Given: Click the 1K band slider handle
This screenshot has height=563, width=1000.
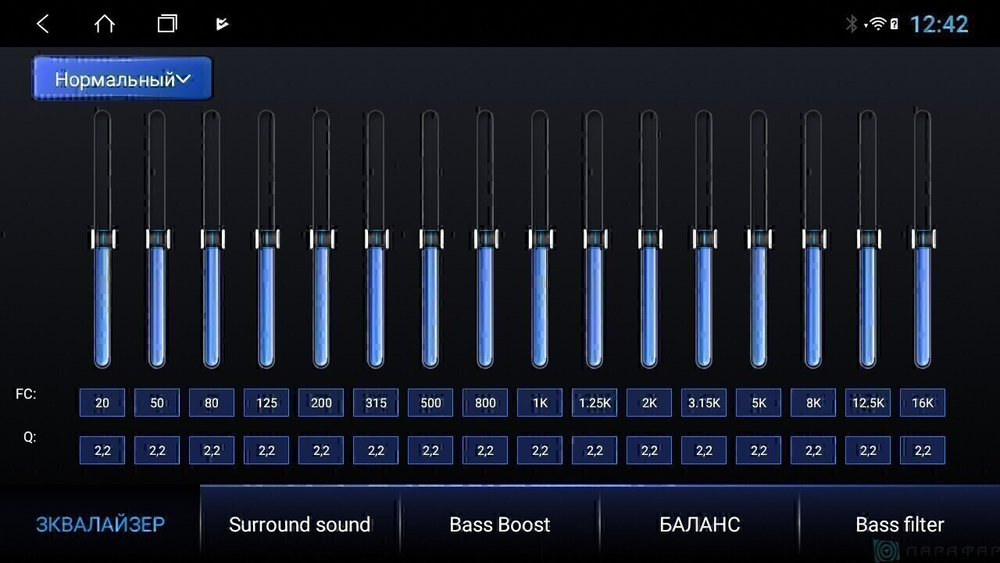Looking at the screenshot, I should click(540, 238).
